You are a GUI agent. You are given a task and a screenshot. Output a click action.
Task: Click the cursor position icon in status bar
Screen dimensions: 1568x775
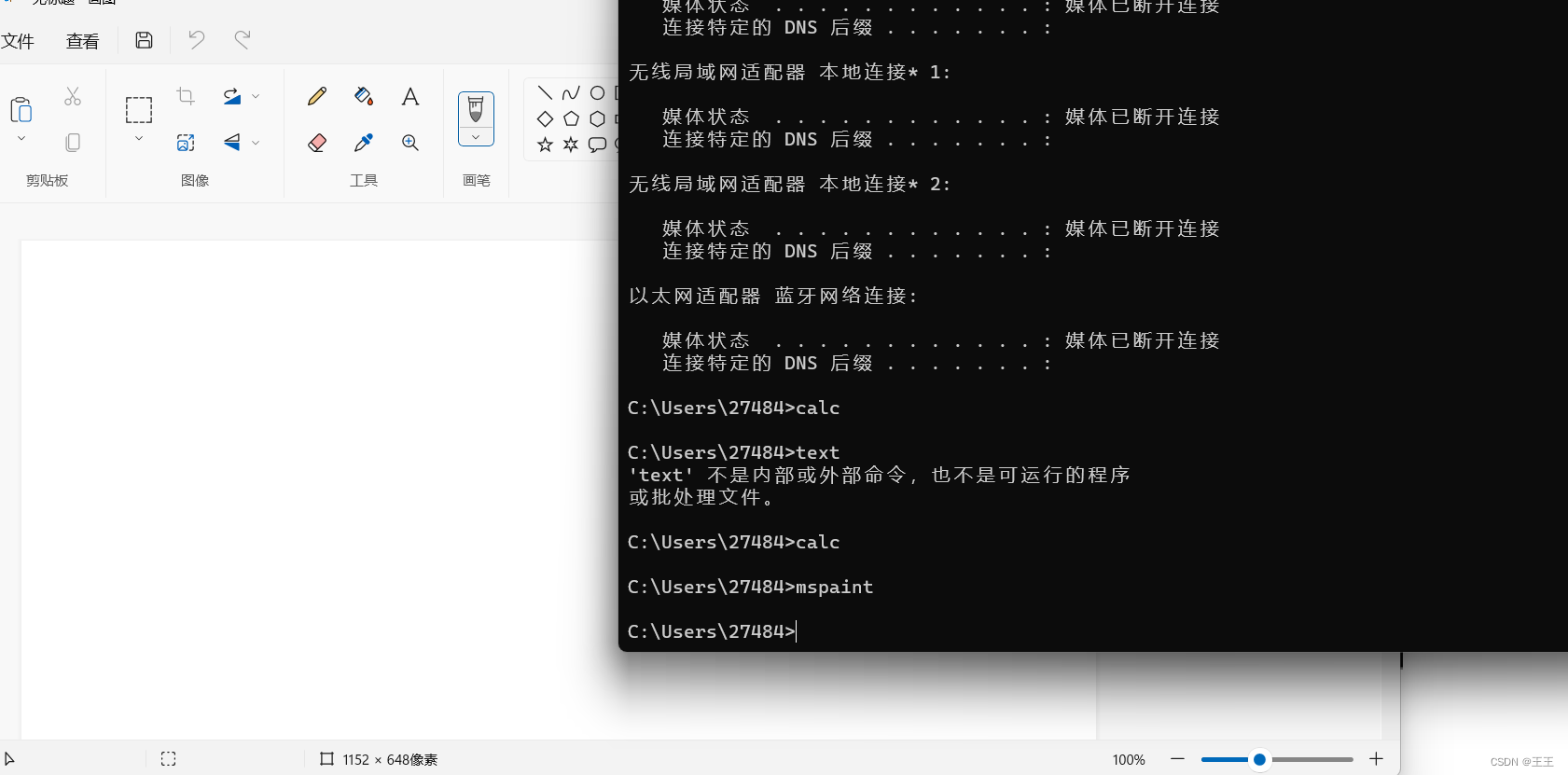[x=9, y=759]
